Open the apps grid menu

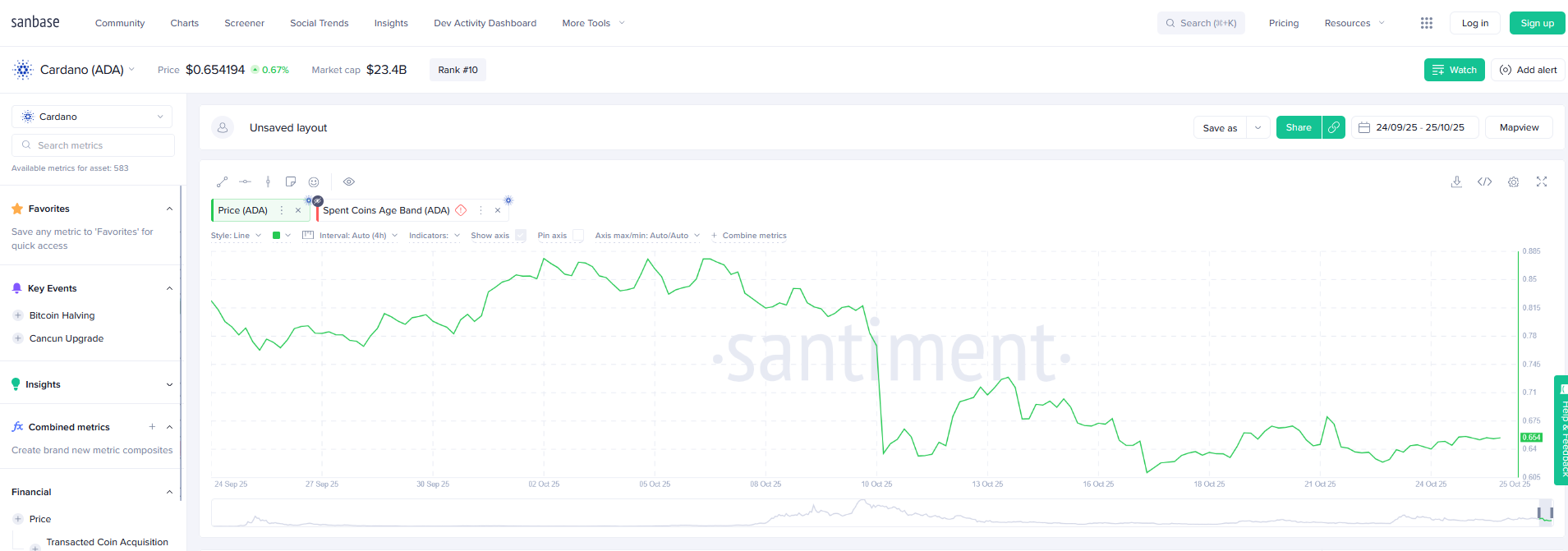(x=1427, y=23)
